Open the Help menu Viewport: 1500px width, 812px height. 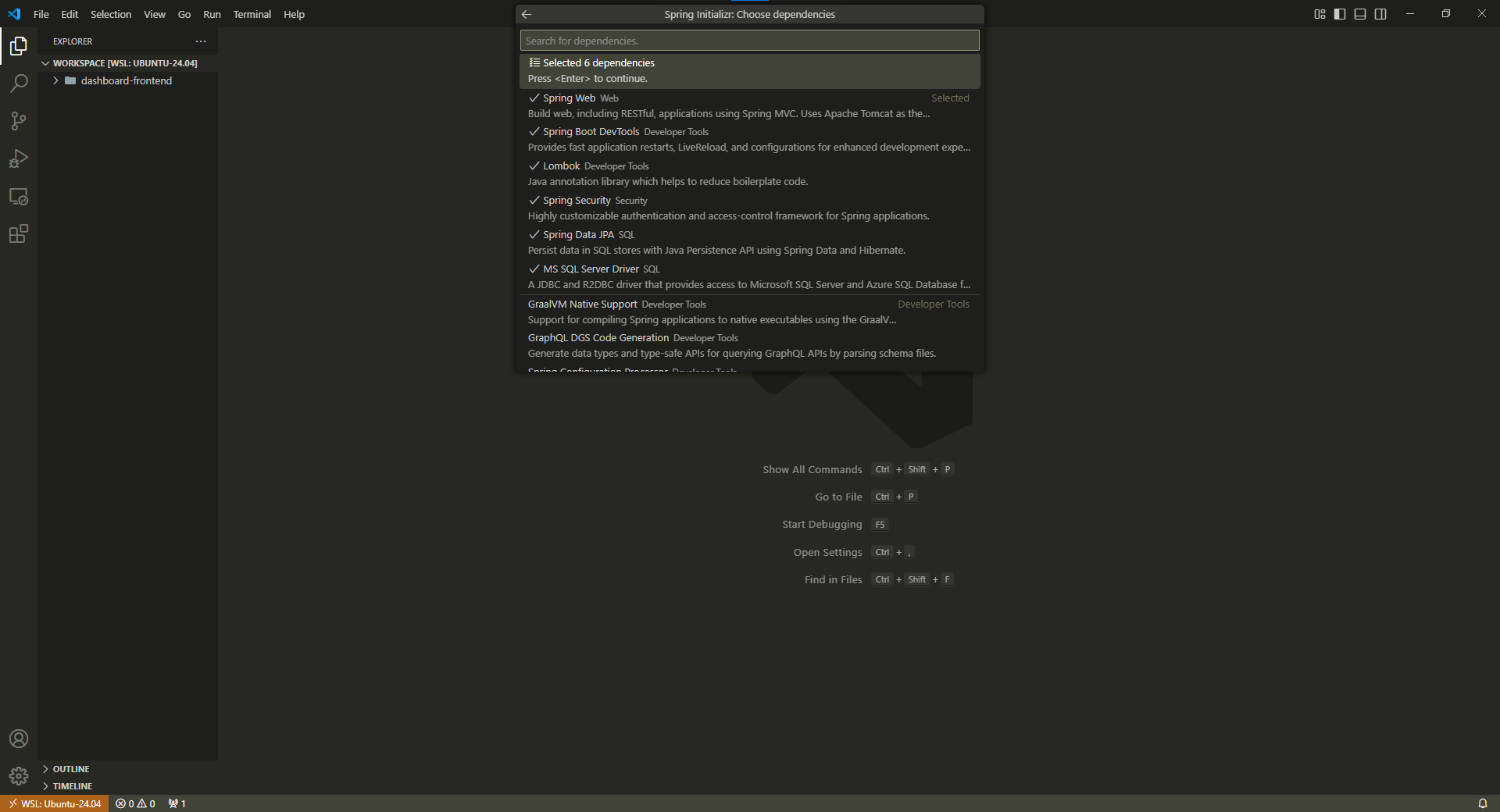295,14
